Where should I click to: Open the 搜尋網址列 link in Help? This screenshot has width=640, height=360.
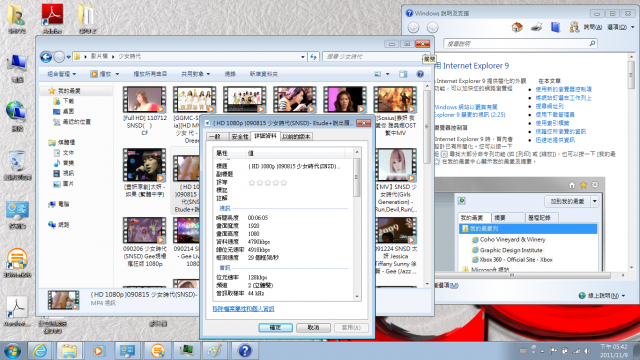click(549, 106)
